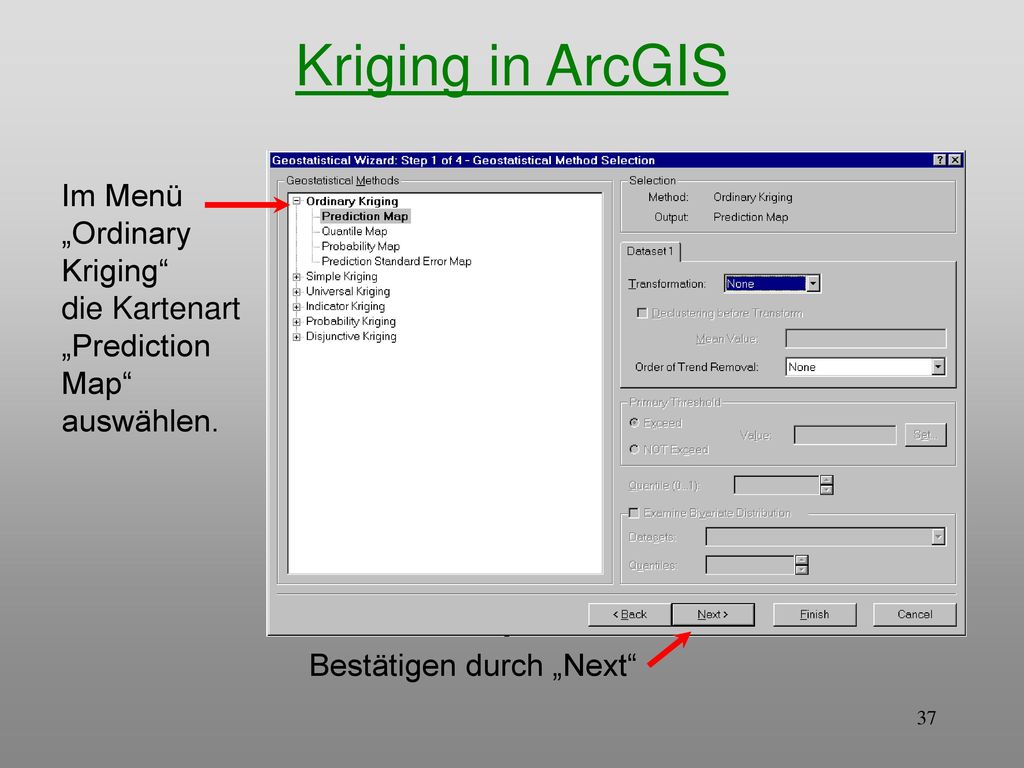Decrease the Quantiles spinner value
The image size is (1024, 768).
[x=802, y=569]
